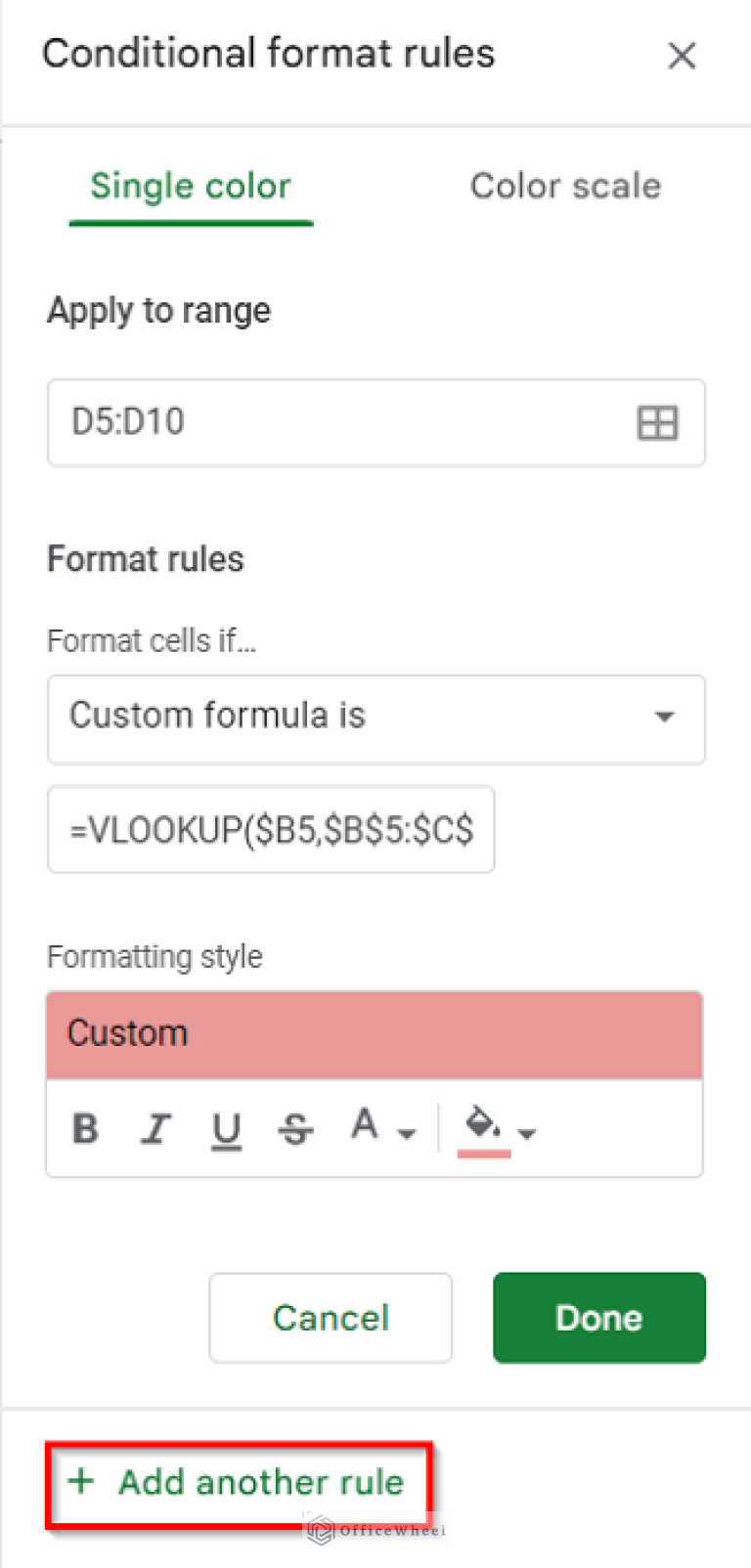The height and width of the screenshot is (1568, 751).
Task: Switch to the Color scale tab
Action: (x=565, y=186)
